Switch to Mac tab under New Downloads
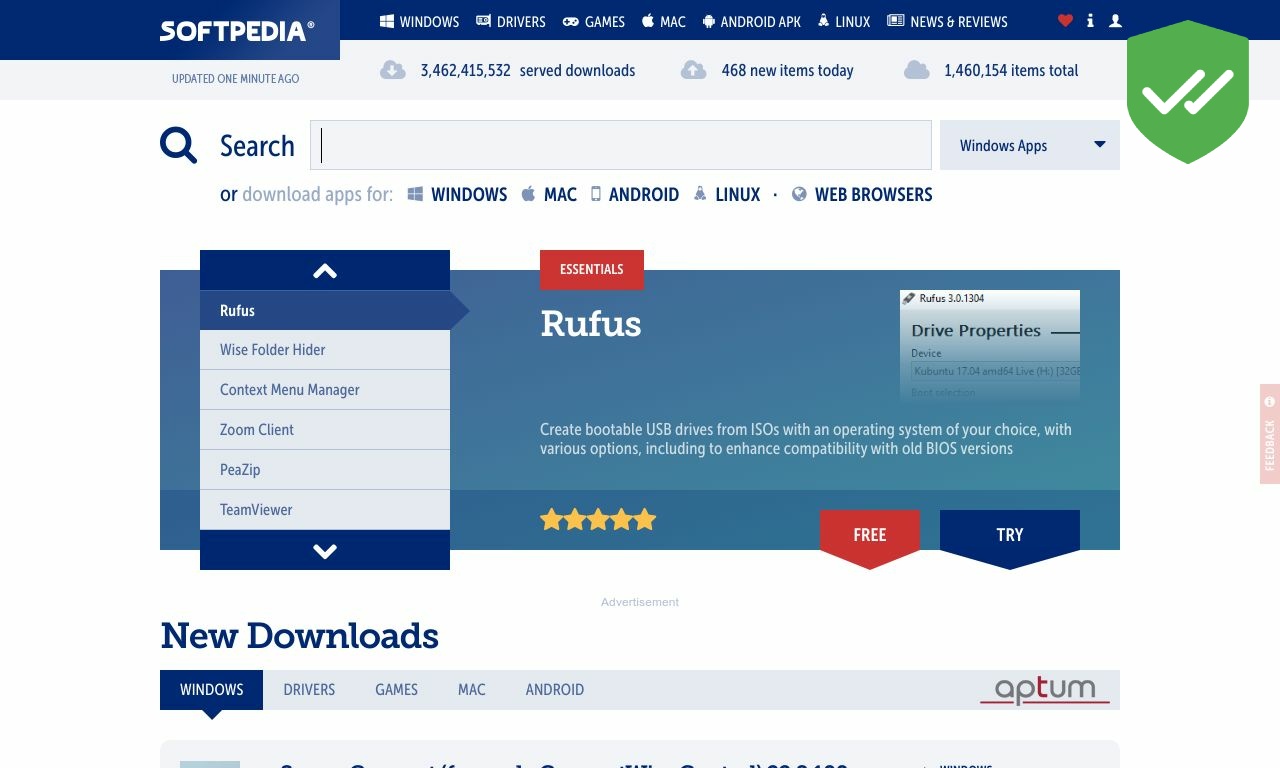The height and width of the screenshot is (768, 1280). pyautogui.click(x=472, y=690)
